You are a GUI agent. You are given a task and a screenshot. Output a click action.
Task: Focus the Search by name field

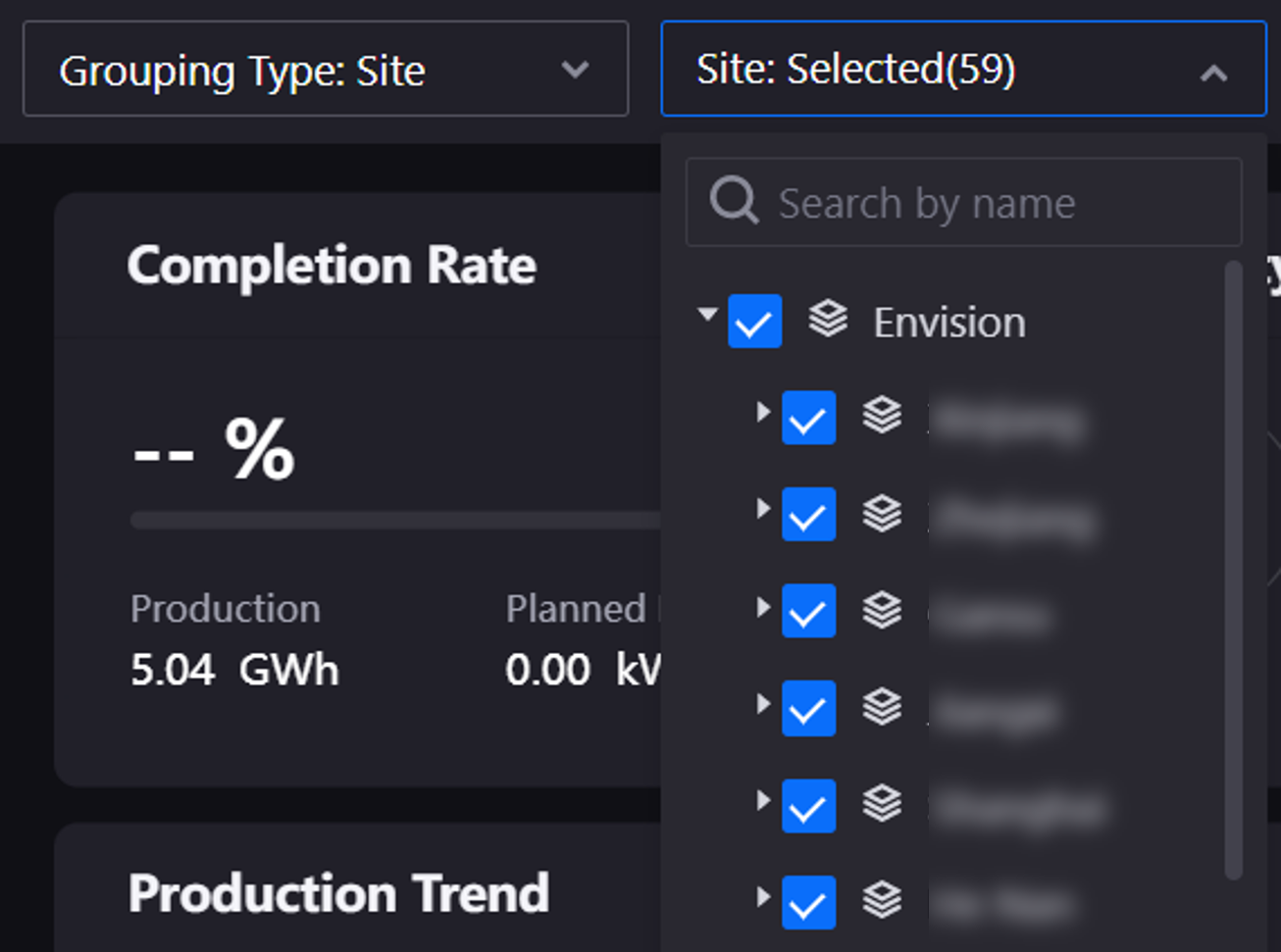tap(981, 204)
